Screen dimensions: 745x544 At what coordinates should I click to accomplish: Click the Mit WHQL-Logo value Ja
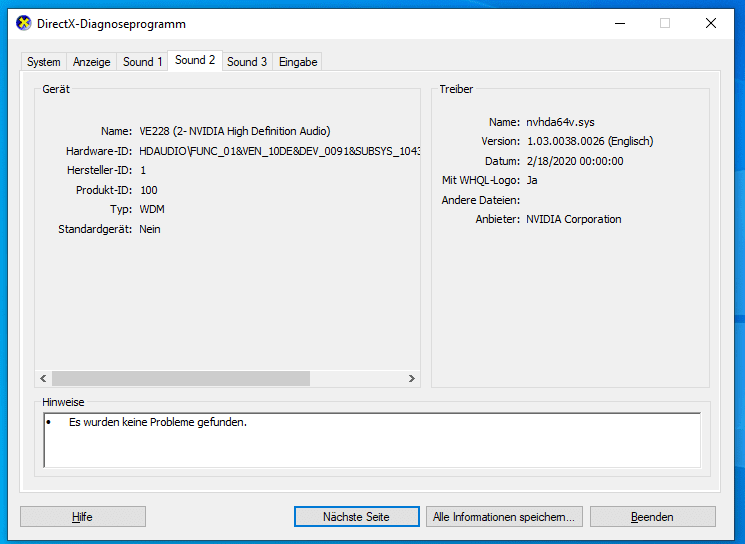(532, 180)
